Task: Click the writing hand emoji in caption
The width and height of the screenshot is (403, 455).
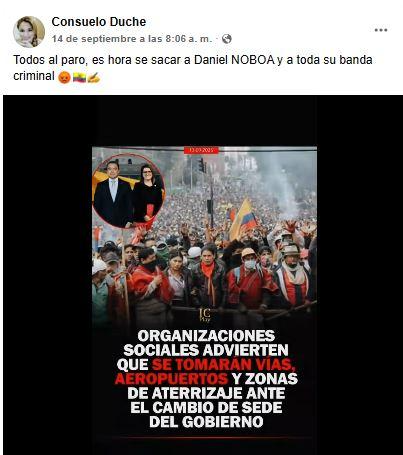Action: [94, 77]
